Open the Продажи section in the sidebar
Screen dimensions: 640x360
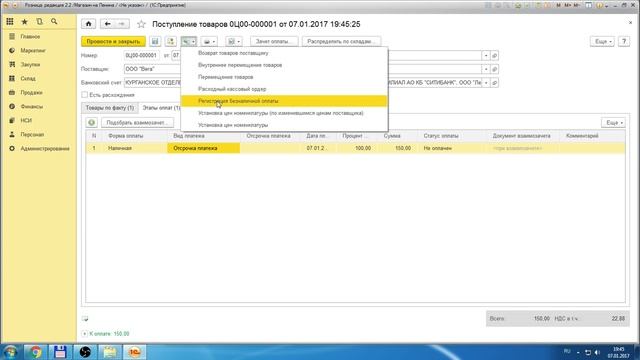point(31,93)
